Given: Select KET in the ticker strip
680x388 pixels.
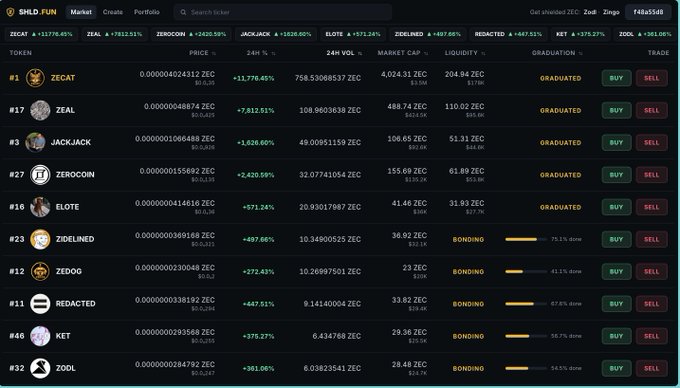Looking at the screenshot, I should tap(580, 34).
